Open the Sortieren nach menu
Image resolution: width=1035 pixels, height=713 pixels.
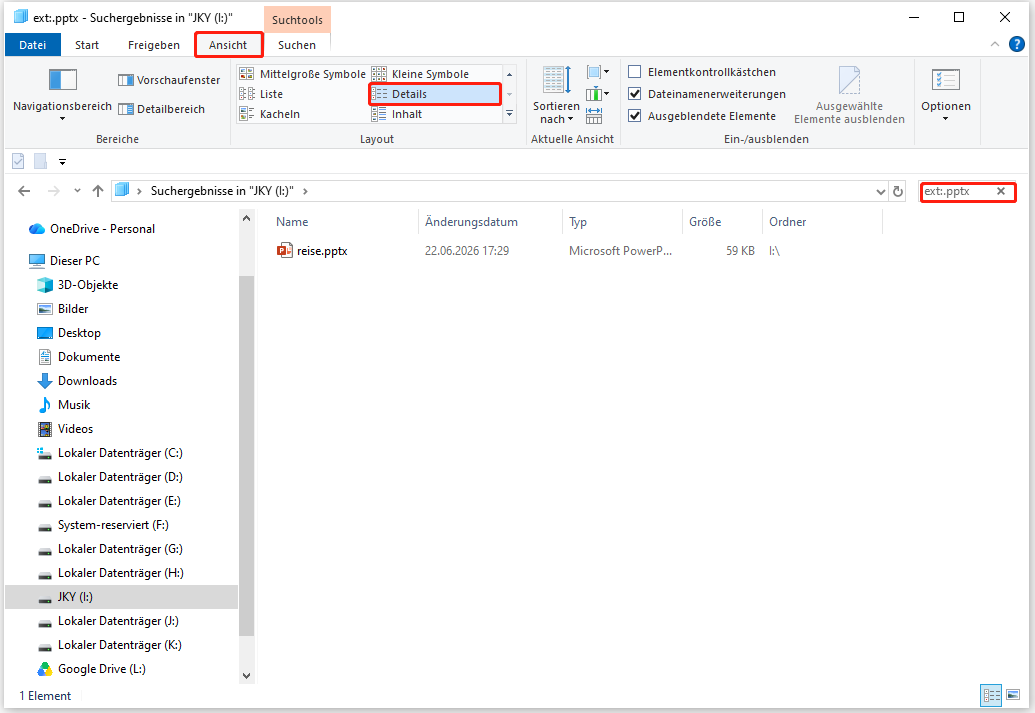(556, 96)
